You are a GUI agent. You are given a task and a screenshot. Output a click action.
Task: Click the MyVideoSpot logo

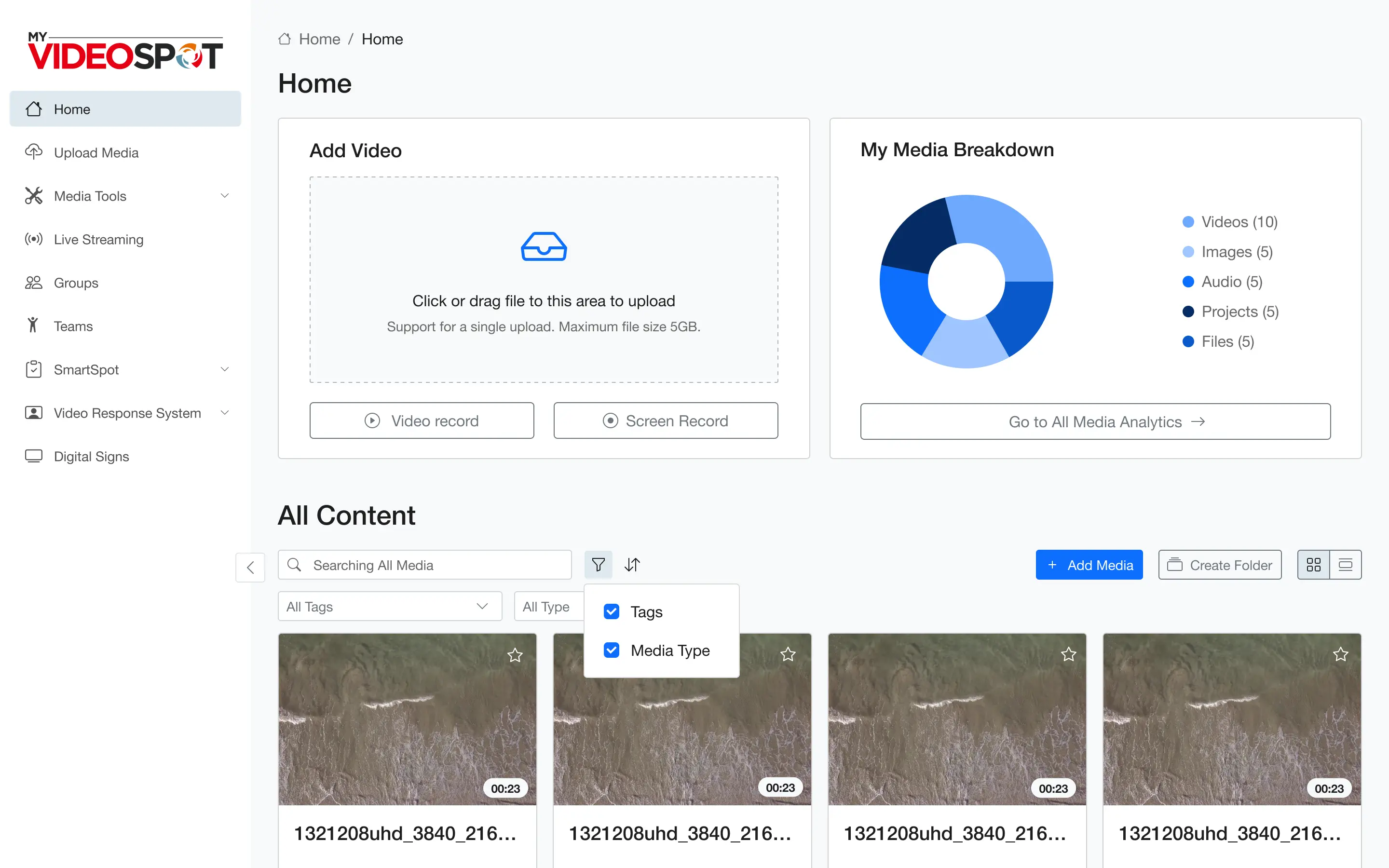pyautogui.click(x=125, y=51)
